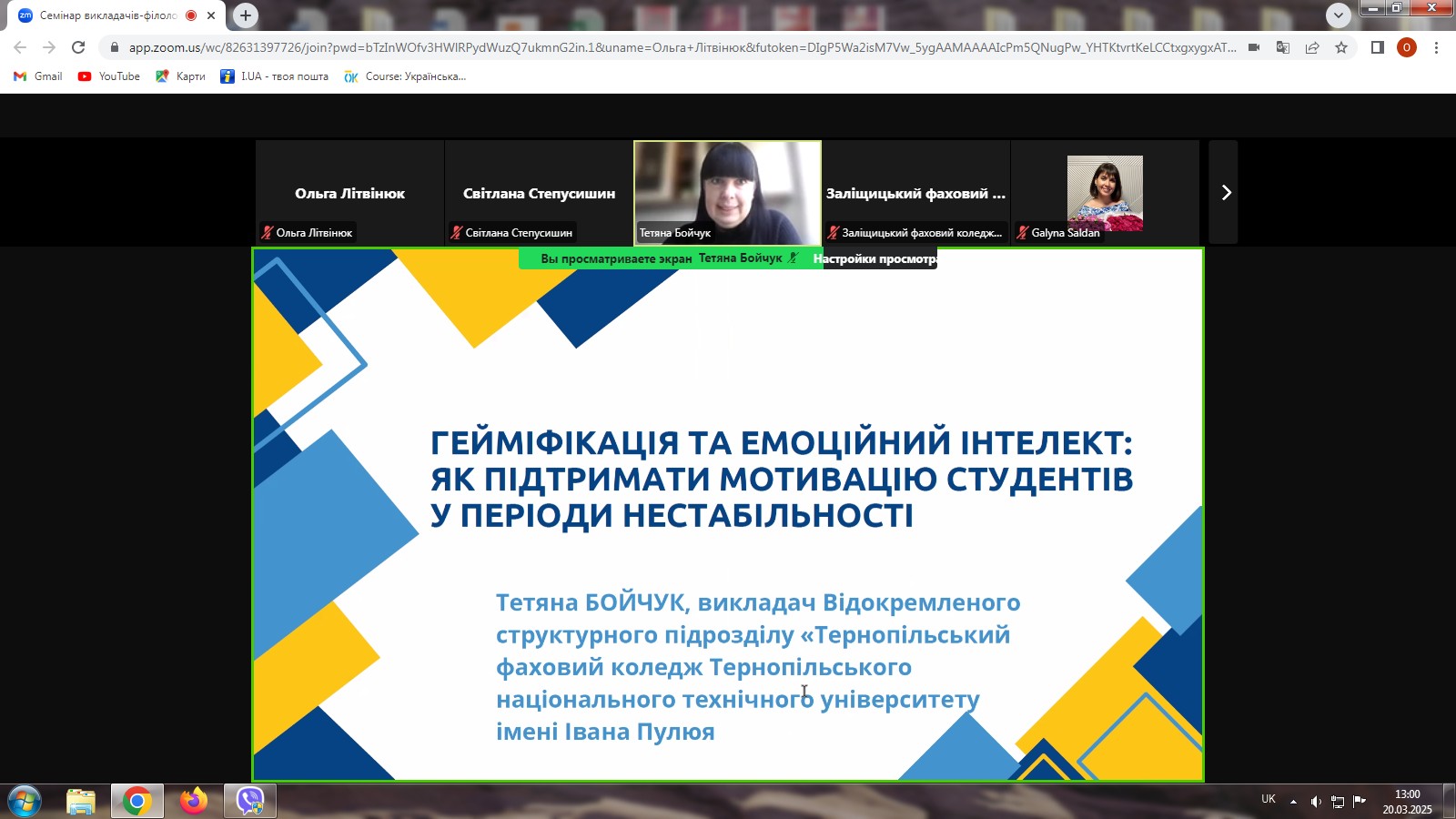Open the Gmail bookmark
The width and height of the screenshot is (1456, 819).
pyautogui.click(x=38, y=76)
